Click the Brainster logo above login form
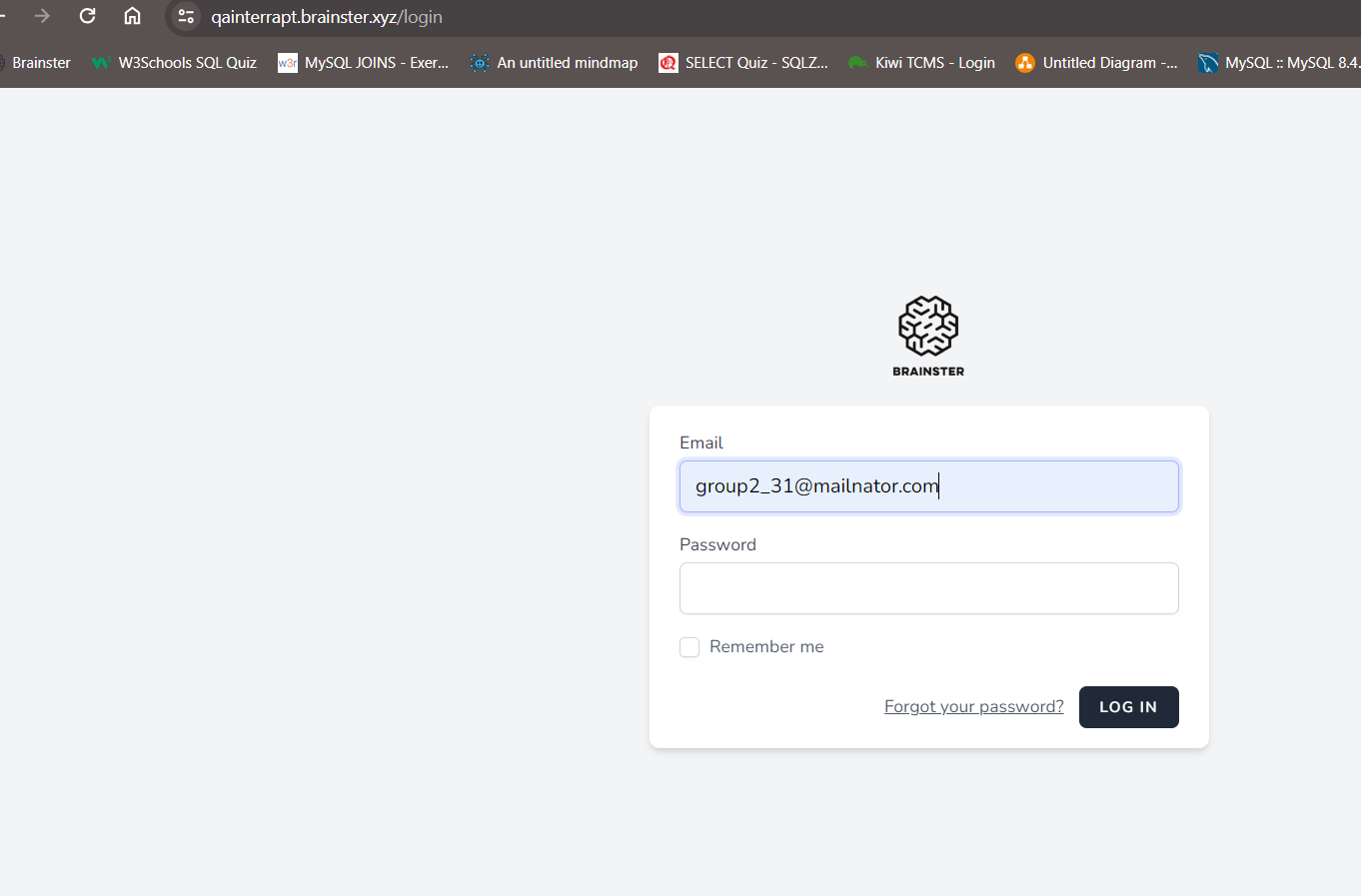 click(x=928, y=335)
